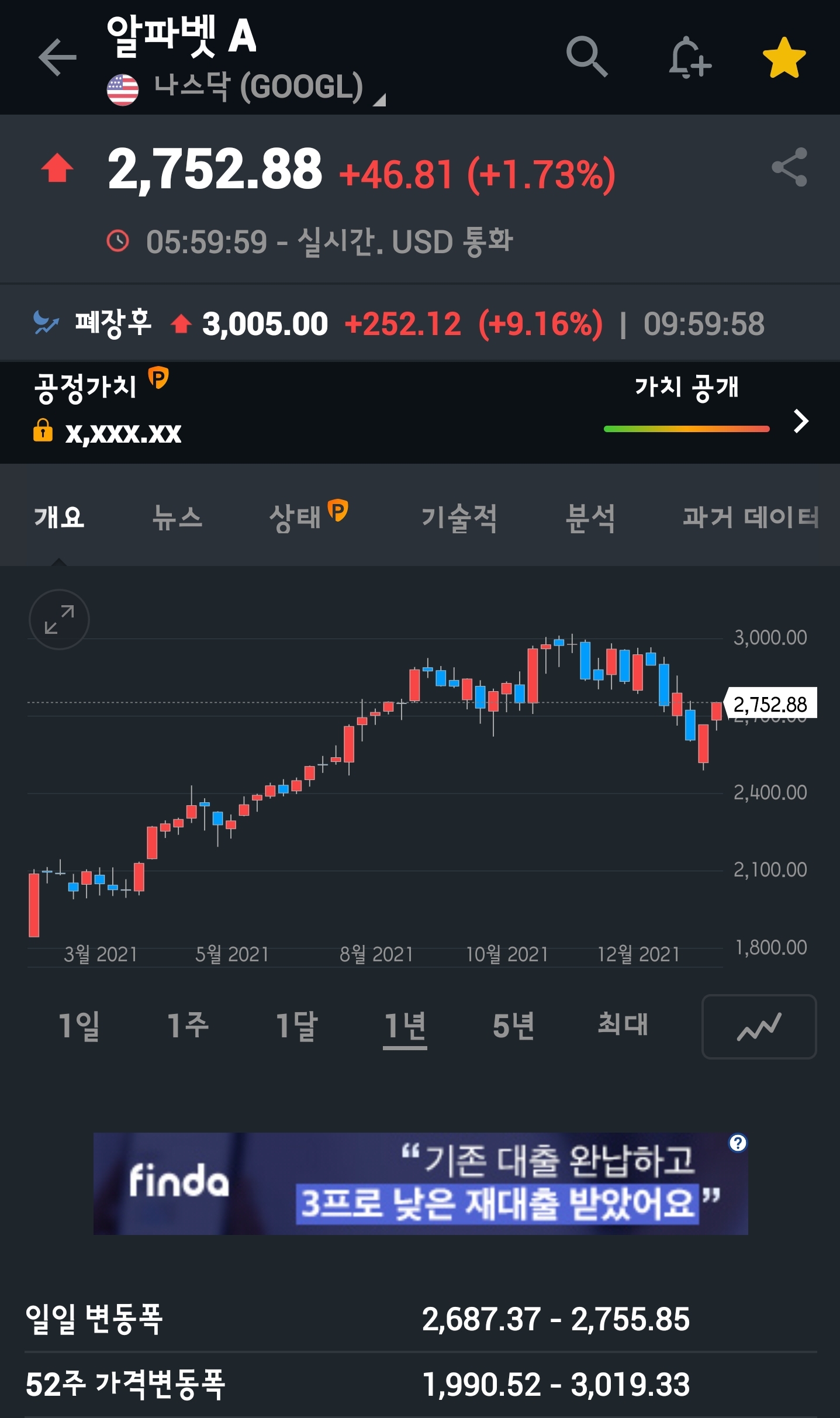
Task: Tap the 3월 2021 date axis label
Action: pos(101,954)
